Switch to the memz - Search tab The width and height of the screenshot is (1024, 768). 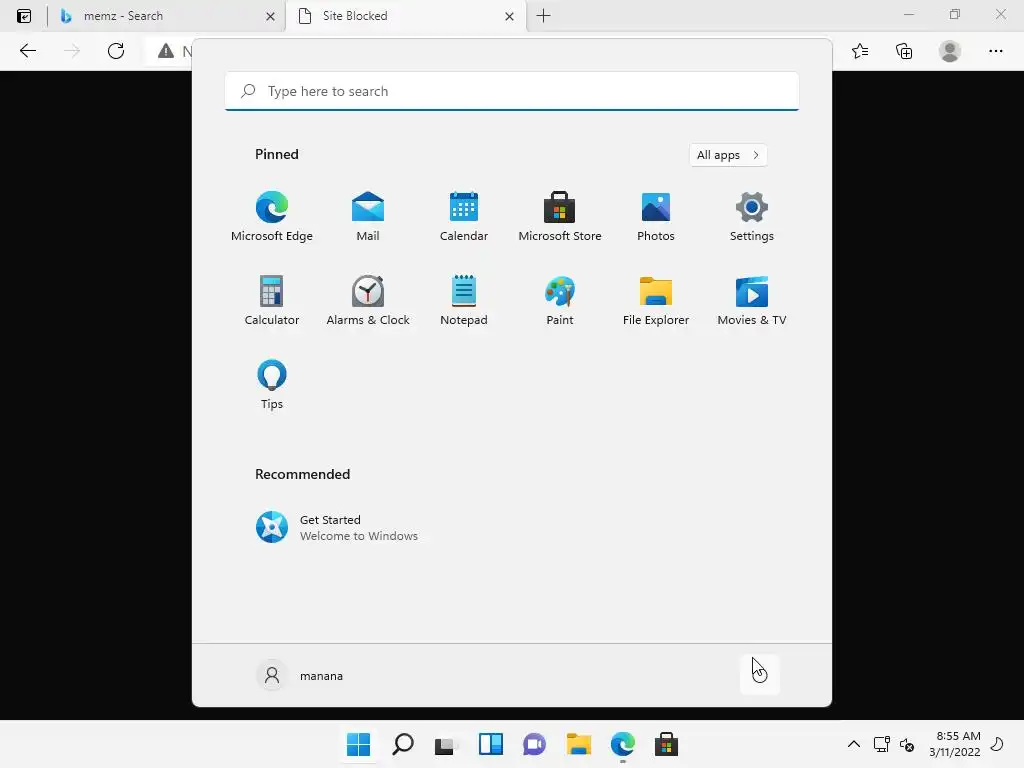pyautogui.click(x=167, y=16)
